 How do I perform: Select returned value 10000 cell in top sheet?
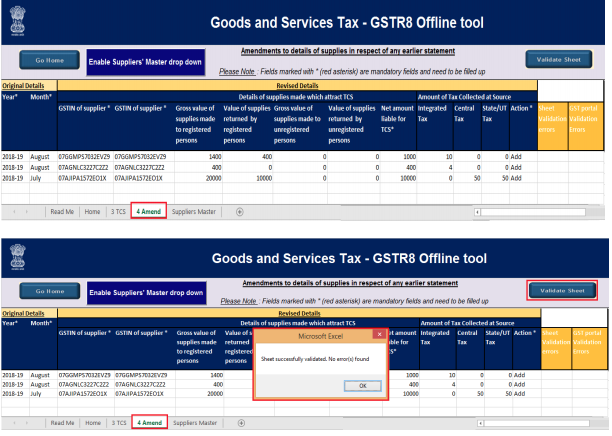click(247, 178)
